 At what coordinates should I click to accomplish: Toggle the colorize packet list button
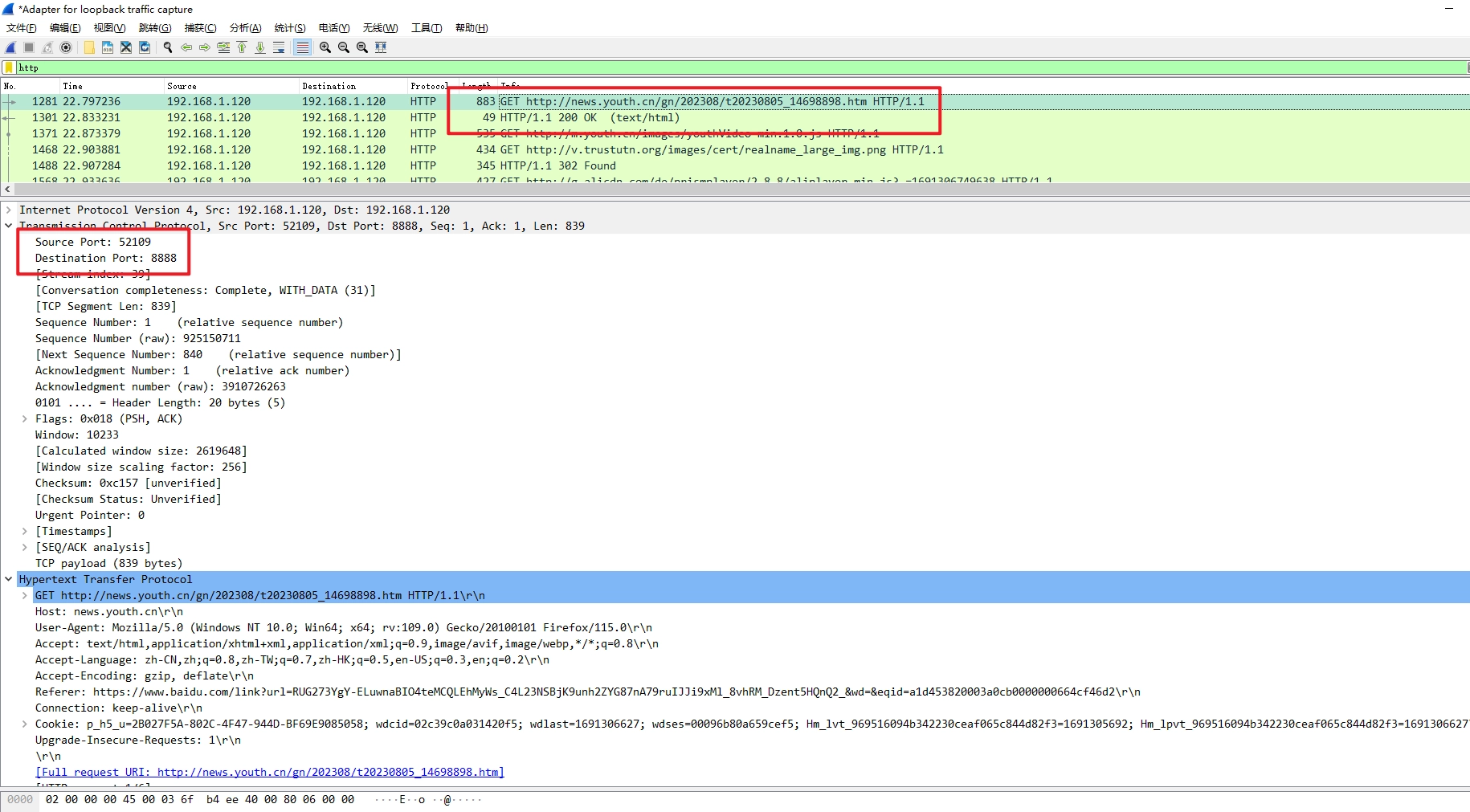point(302,47)
